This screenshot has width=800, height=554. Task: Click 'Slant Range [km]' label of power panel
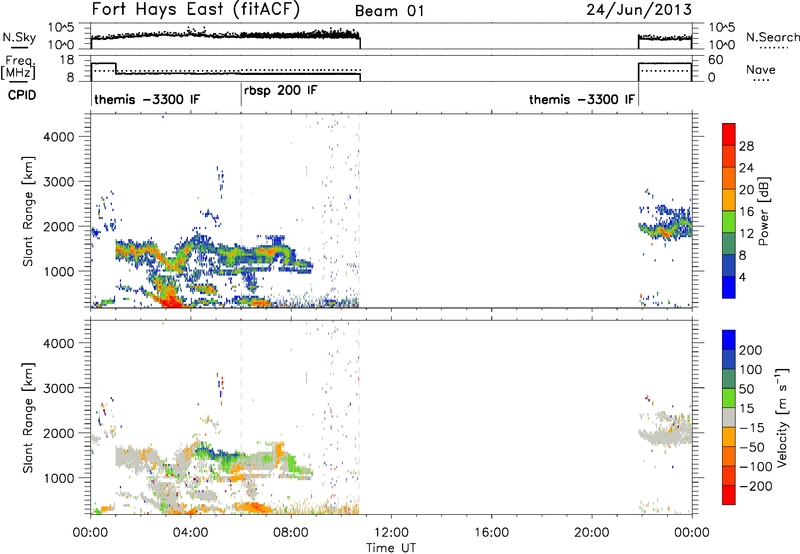click(28, 211)
